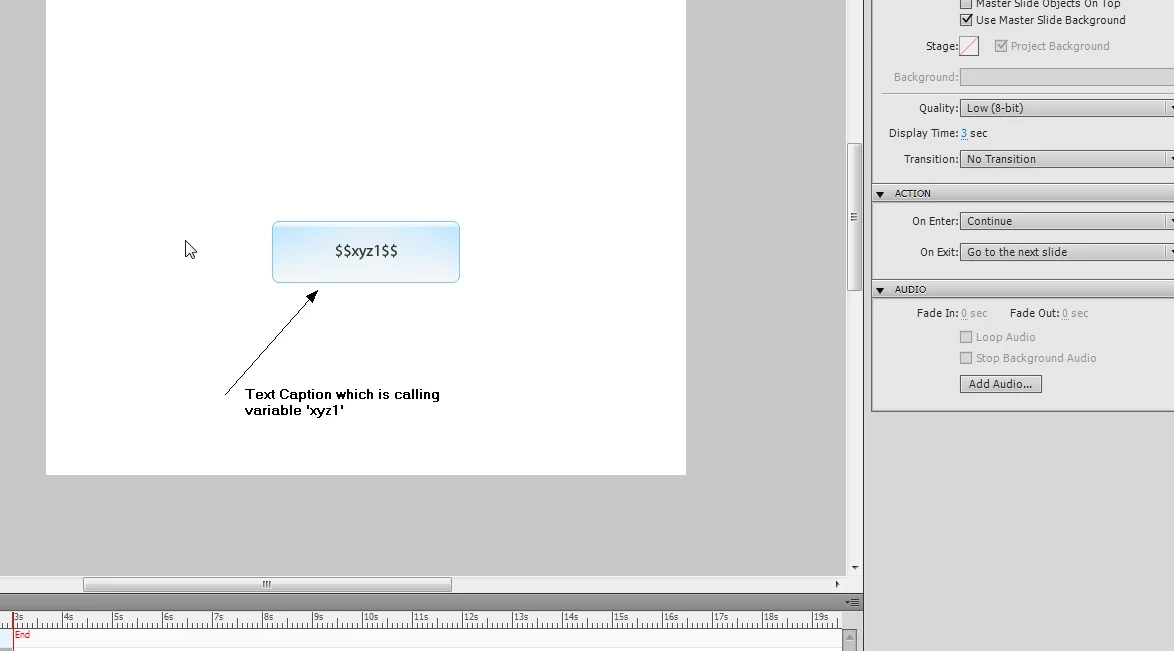Screen dimensions: 1174x651
Task: Toggle Master Slide Objects On Top checkbox
Action: click(966, 4)
